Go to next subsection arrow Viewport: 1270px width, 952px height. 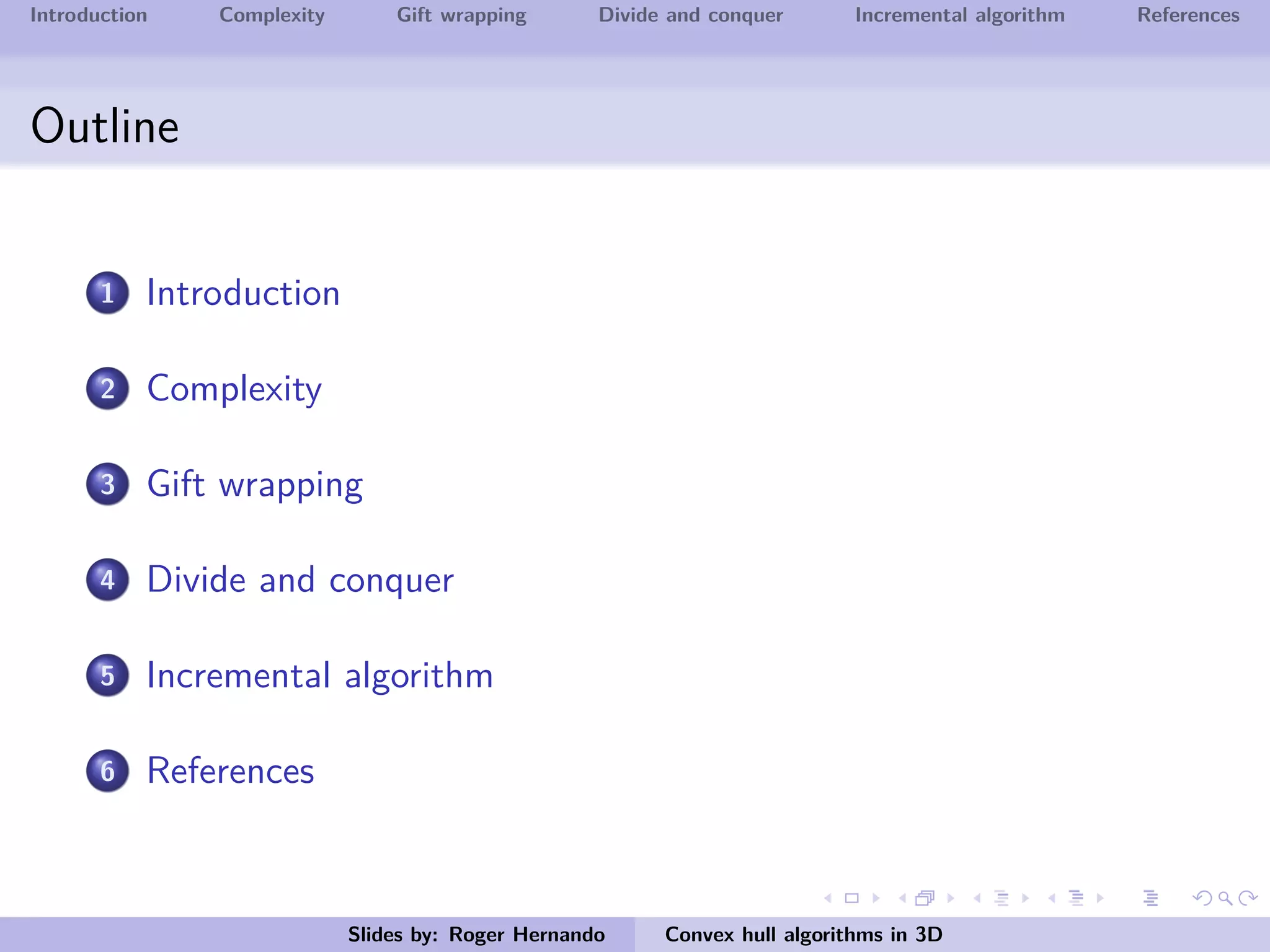(1026, 898)
